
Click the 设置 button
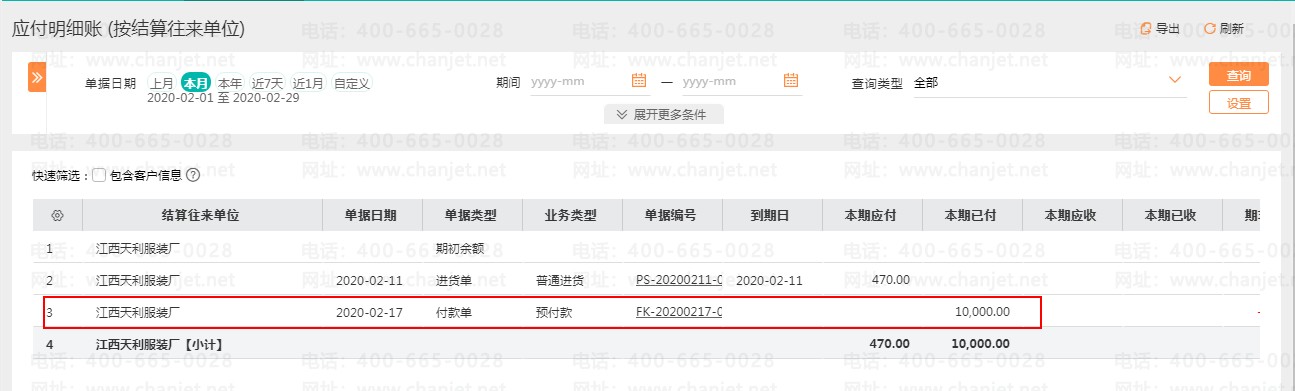[x=1238, y=102]
